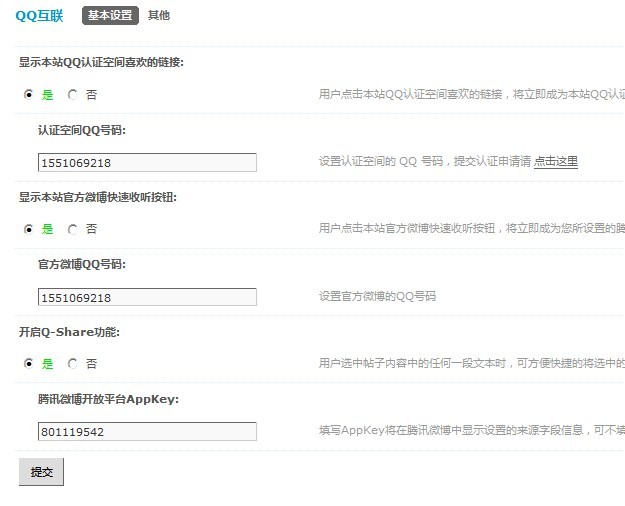Screen dimensions: 625x506
Task: Focus the 认证空间QQ号码 input field
Action: [147, 163]
